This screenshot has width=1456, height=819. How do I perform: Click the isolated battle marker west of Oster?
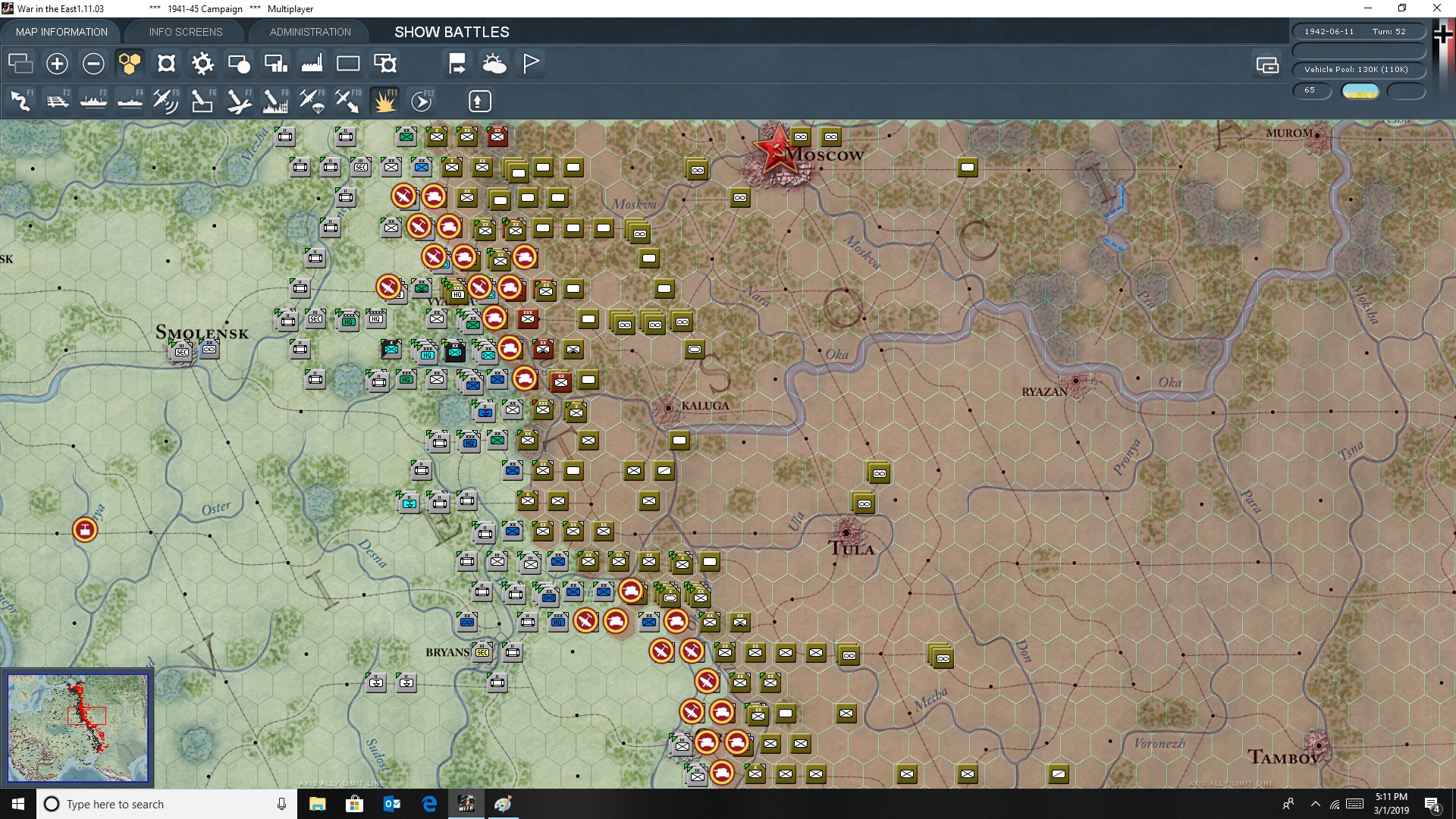[x=85, y=529]
